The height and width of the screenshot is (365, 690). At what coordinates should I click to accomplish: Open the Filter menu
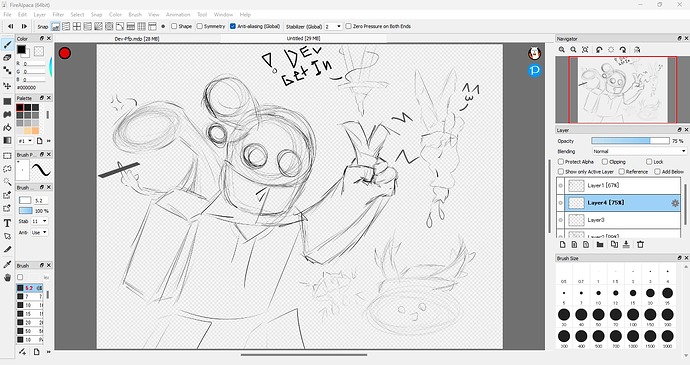[58, 15]
